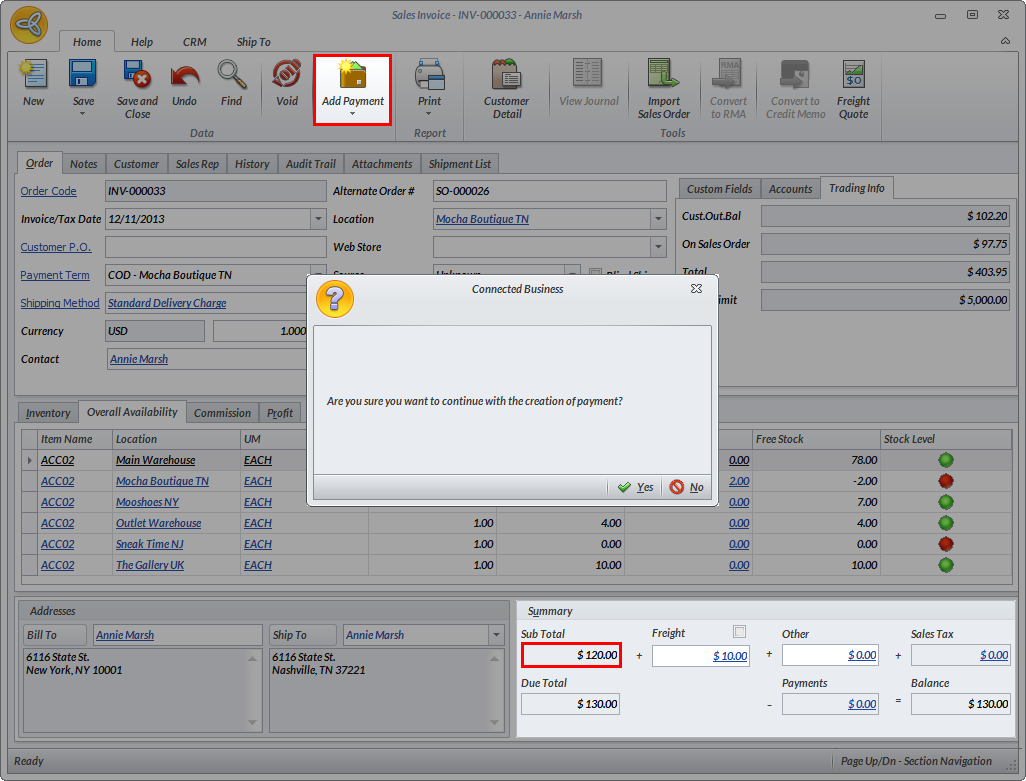Image resolution: width=1026 pixels, height=781 pixels.
Task: Open the CRM ribbon tab
Action: [x=194, y=42]
